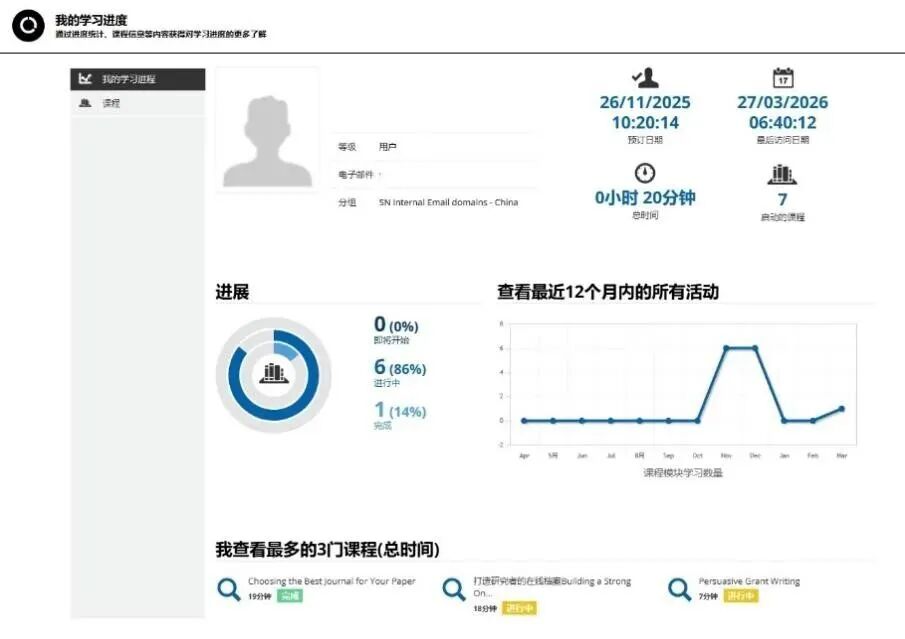Click the books icon inside the progress donut
905x639 pixels.
274,373
